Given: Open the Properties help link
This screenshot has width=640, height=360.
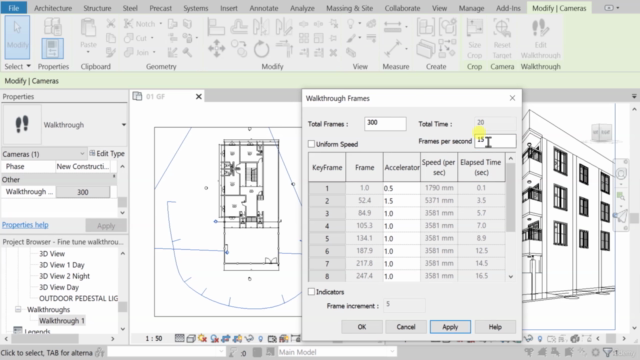Looking at the screenshot, I should pyautogui.click(x=25, y=225).
